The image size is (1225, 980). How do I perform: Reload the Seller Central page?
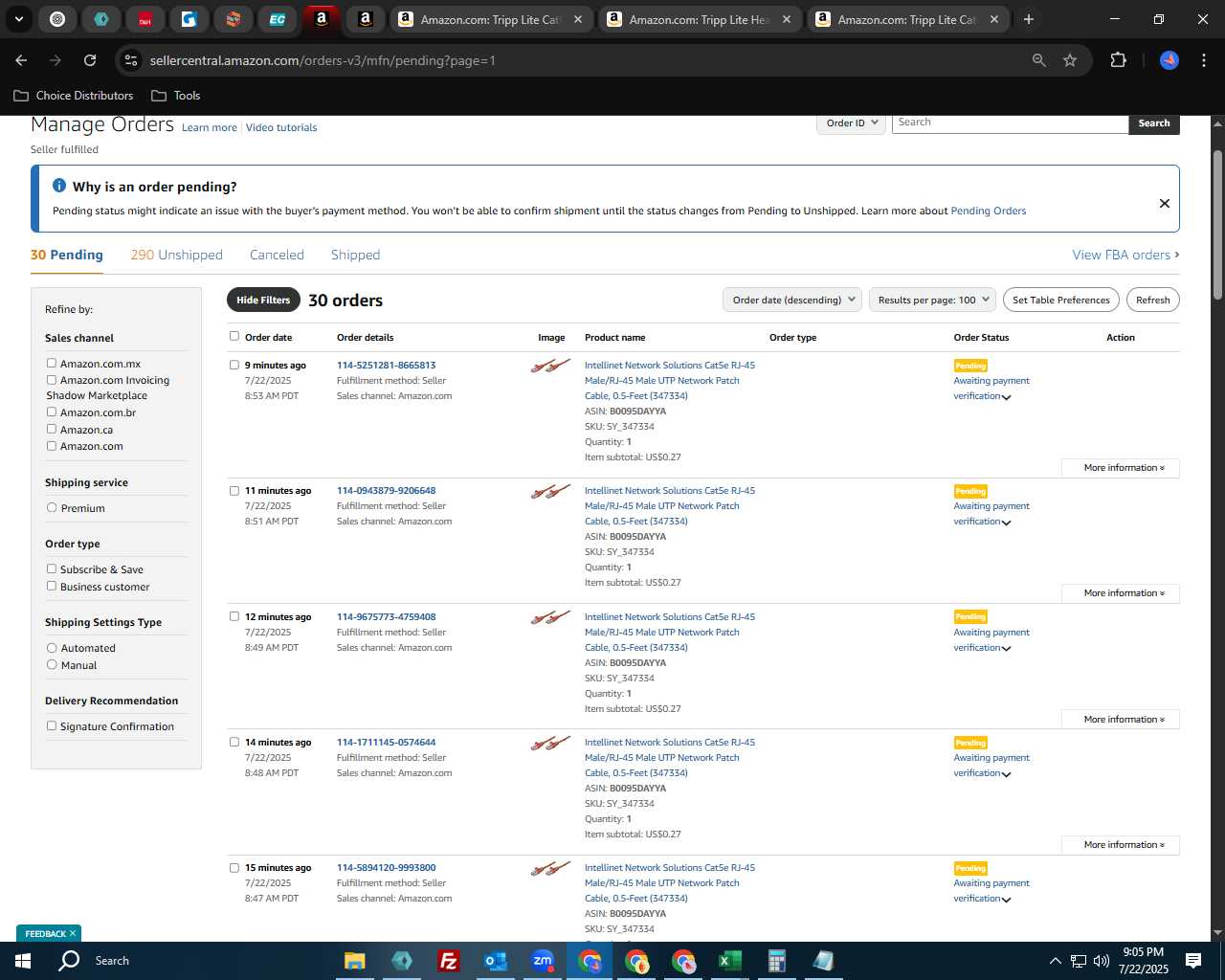pyautogui.click(x=90, y=60)
